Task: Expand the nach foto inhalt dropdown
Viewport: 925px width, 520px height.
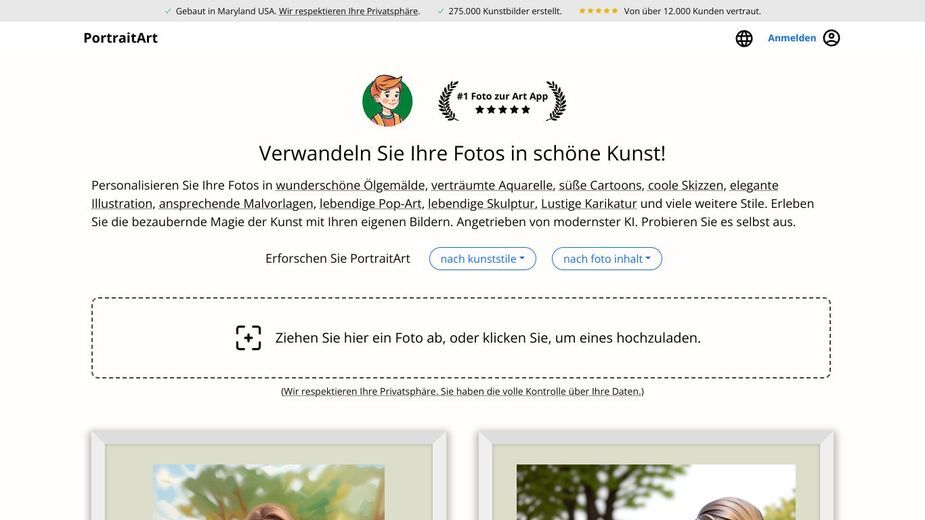Action: click(606, 259)
